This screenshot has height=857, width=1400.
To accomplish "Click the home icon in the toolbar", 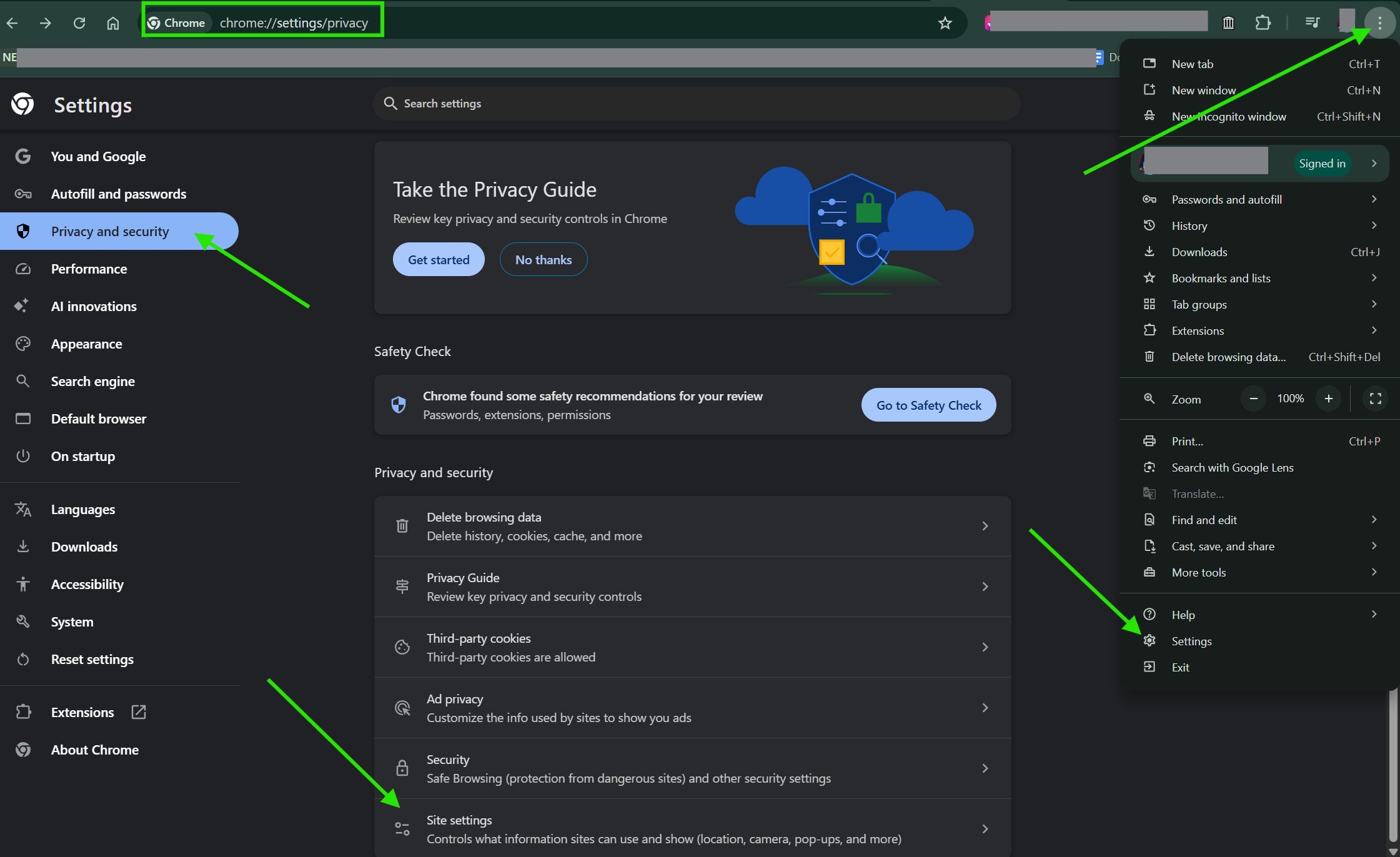I will click(113, 23).
